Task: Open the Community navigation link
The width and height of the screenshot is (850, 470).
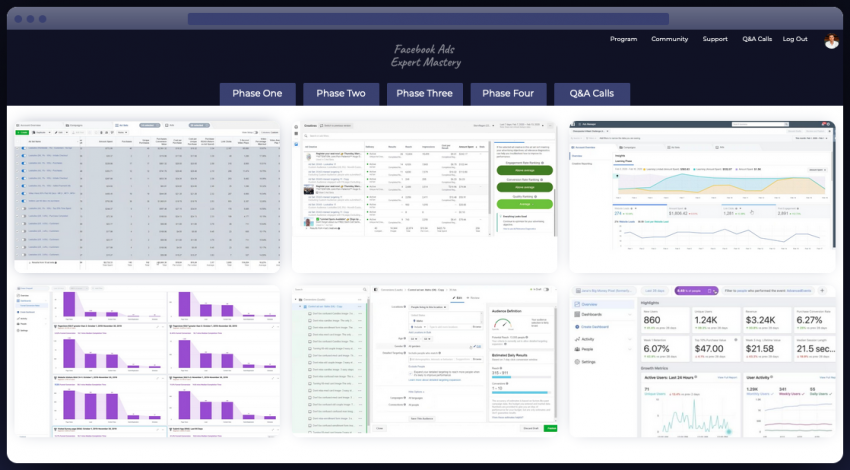Action: (x=669, y=39)
